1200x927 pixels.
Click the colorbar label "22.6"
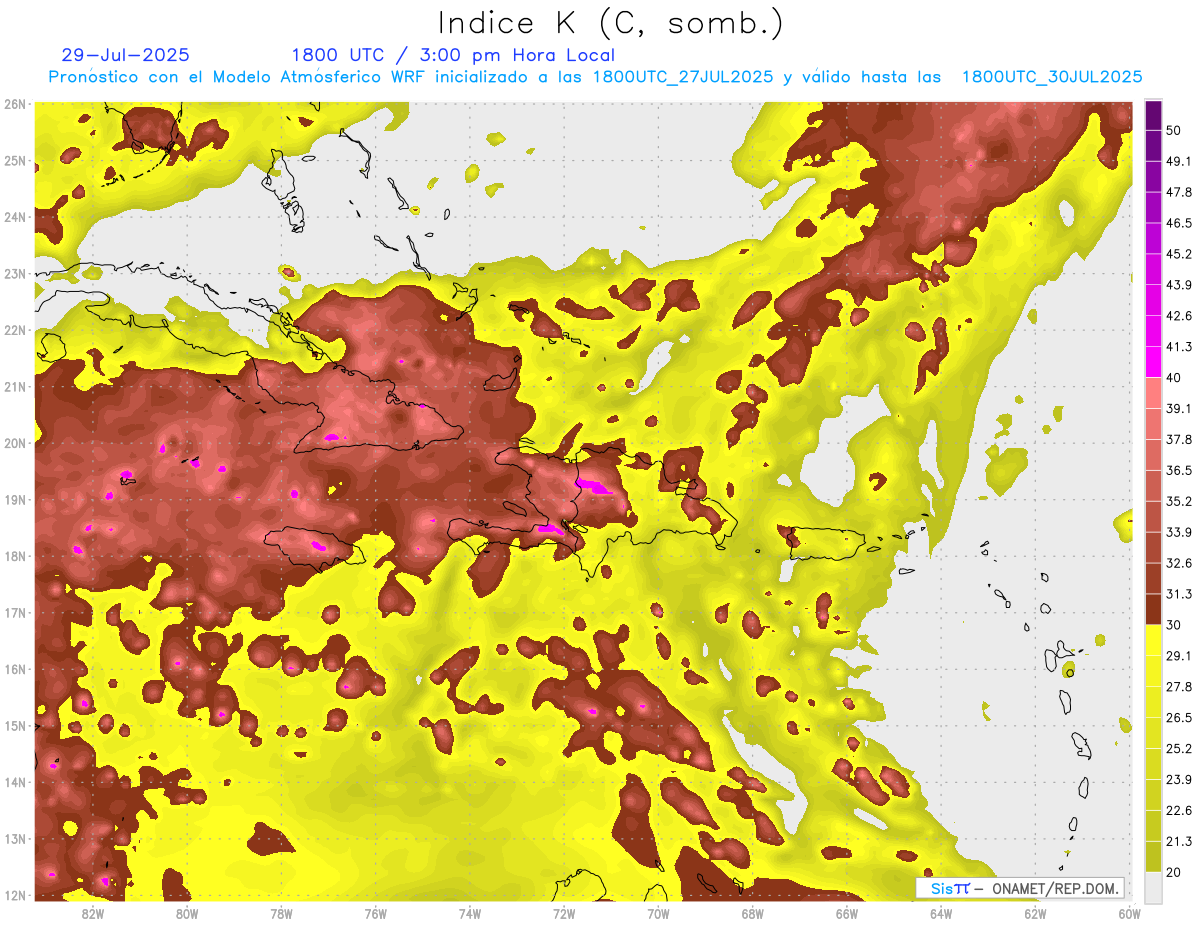click(1179, 811)
